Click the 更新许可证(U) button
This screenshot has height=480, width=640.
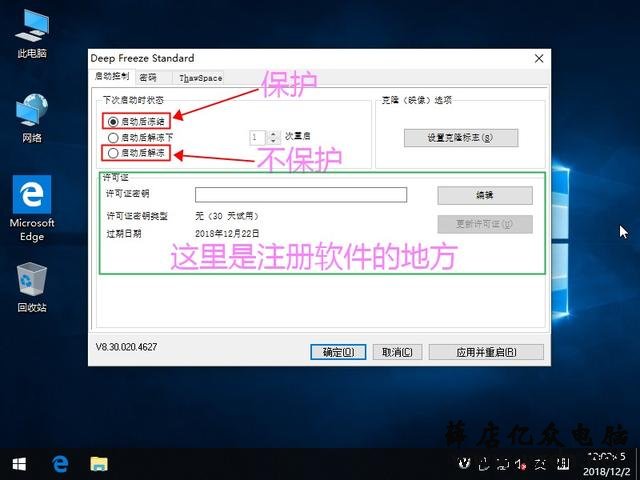(x=485, y=224)
